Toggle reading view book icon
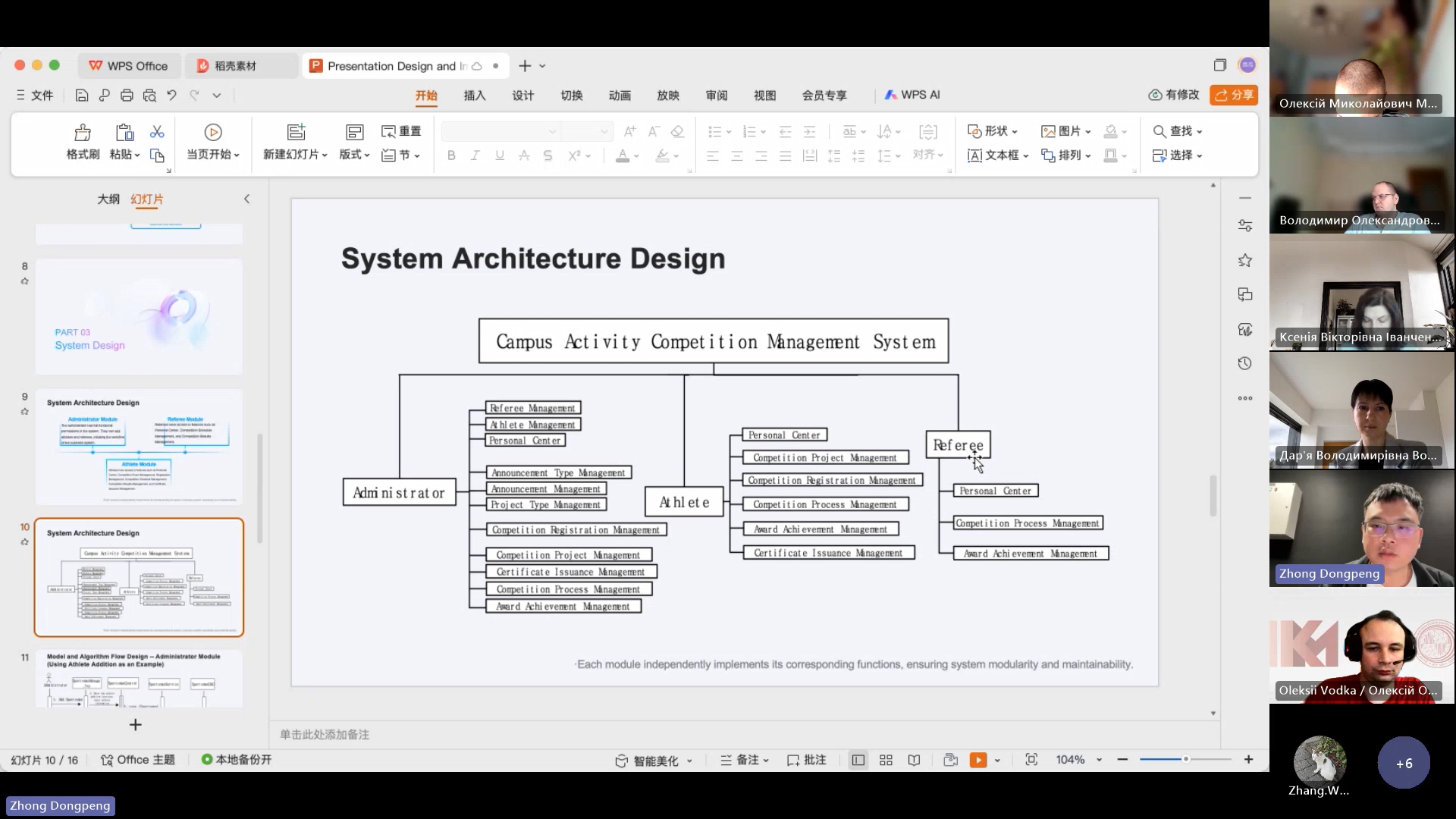This screenshot has height=819, width=1456. (914, 760)
